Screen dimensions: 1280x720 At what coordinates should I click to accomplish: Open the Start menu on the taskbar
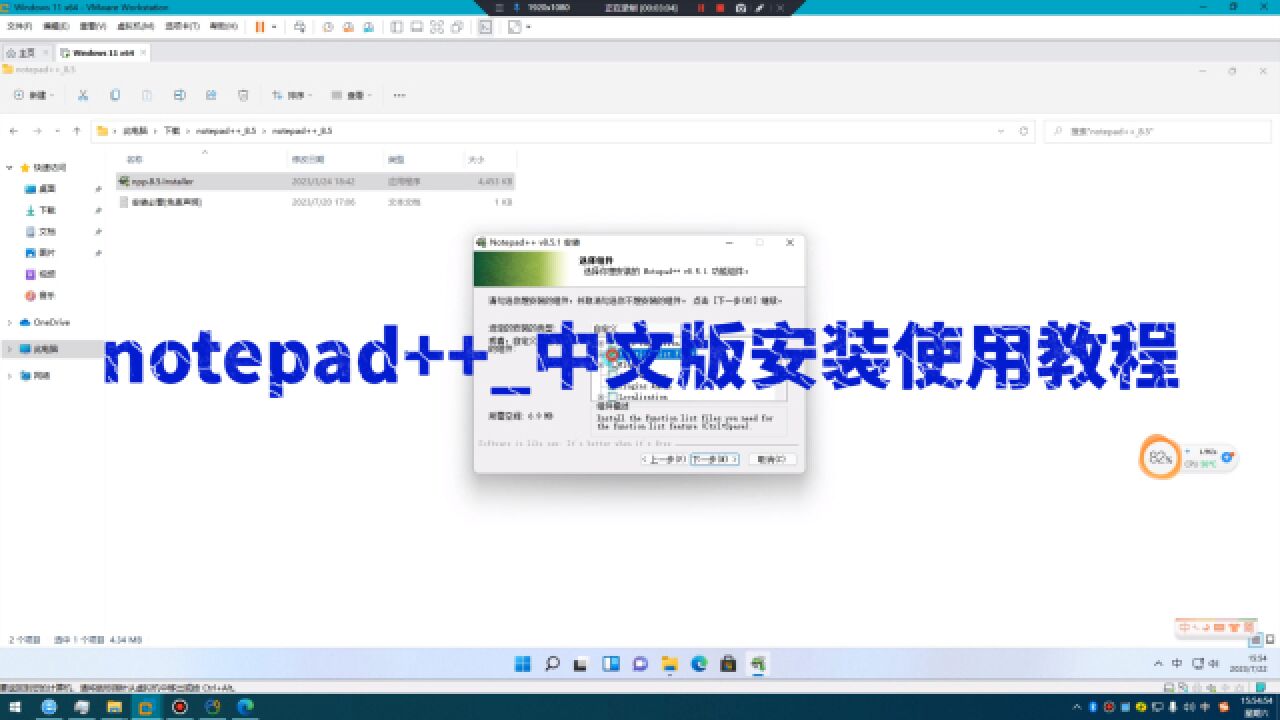click(x=521, y=663)
